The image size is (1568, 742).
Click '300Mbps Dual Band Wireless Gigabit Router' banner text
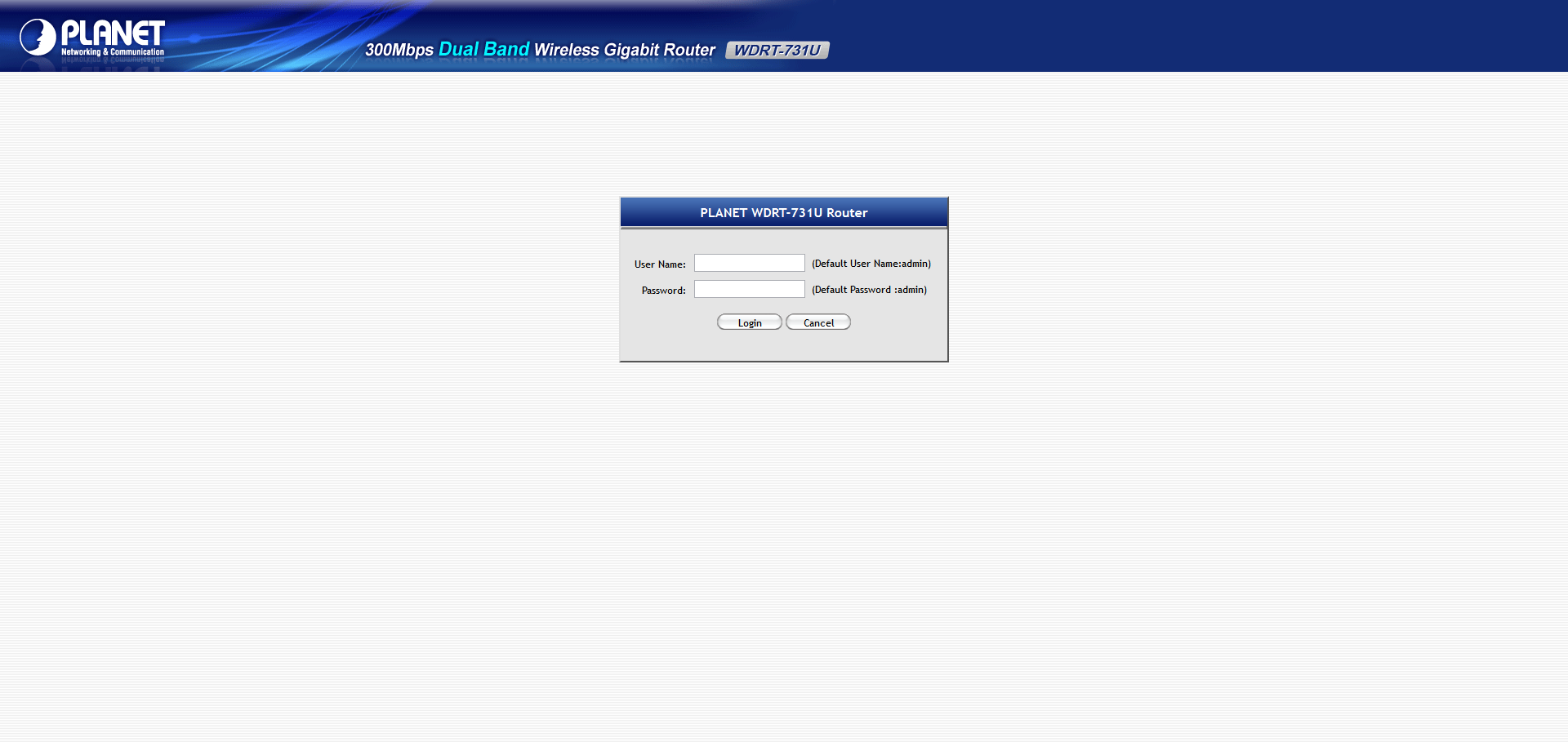[x=540, y=50]
